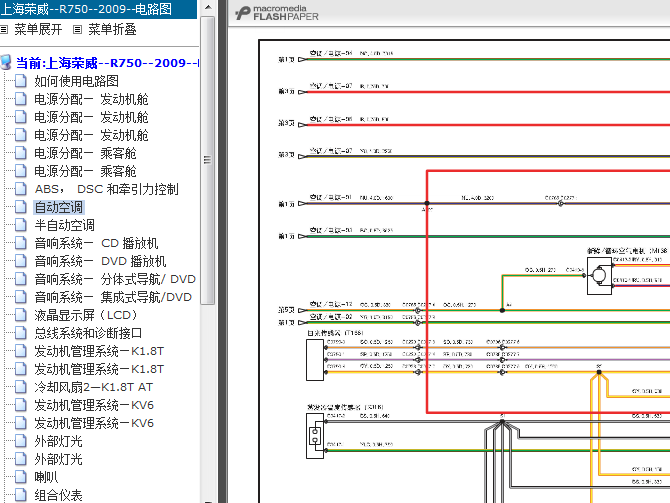Click the evaporator temperature sensor component symbol
The image size is (670, 503).
coord(315,436)
